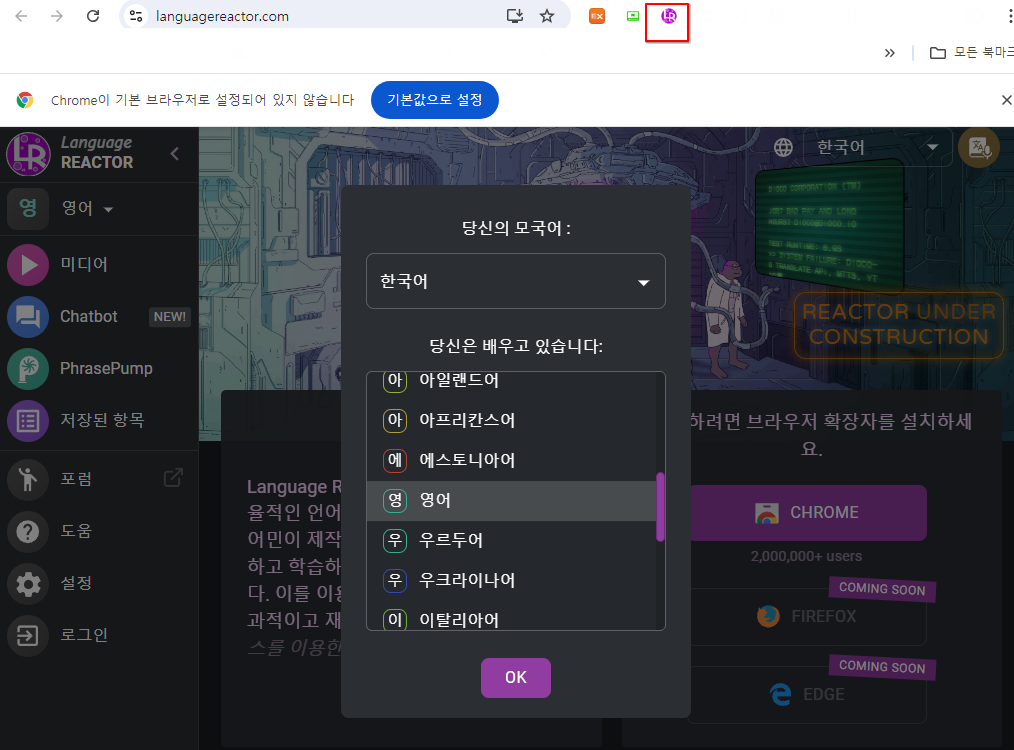Open the 포럼 forum icon
The width and height of the screenshot is (1014, 750).
pyautogui.click(x=28, y=480)
